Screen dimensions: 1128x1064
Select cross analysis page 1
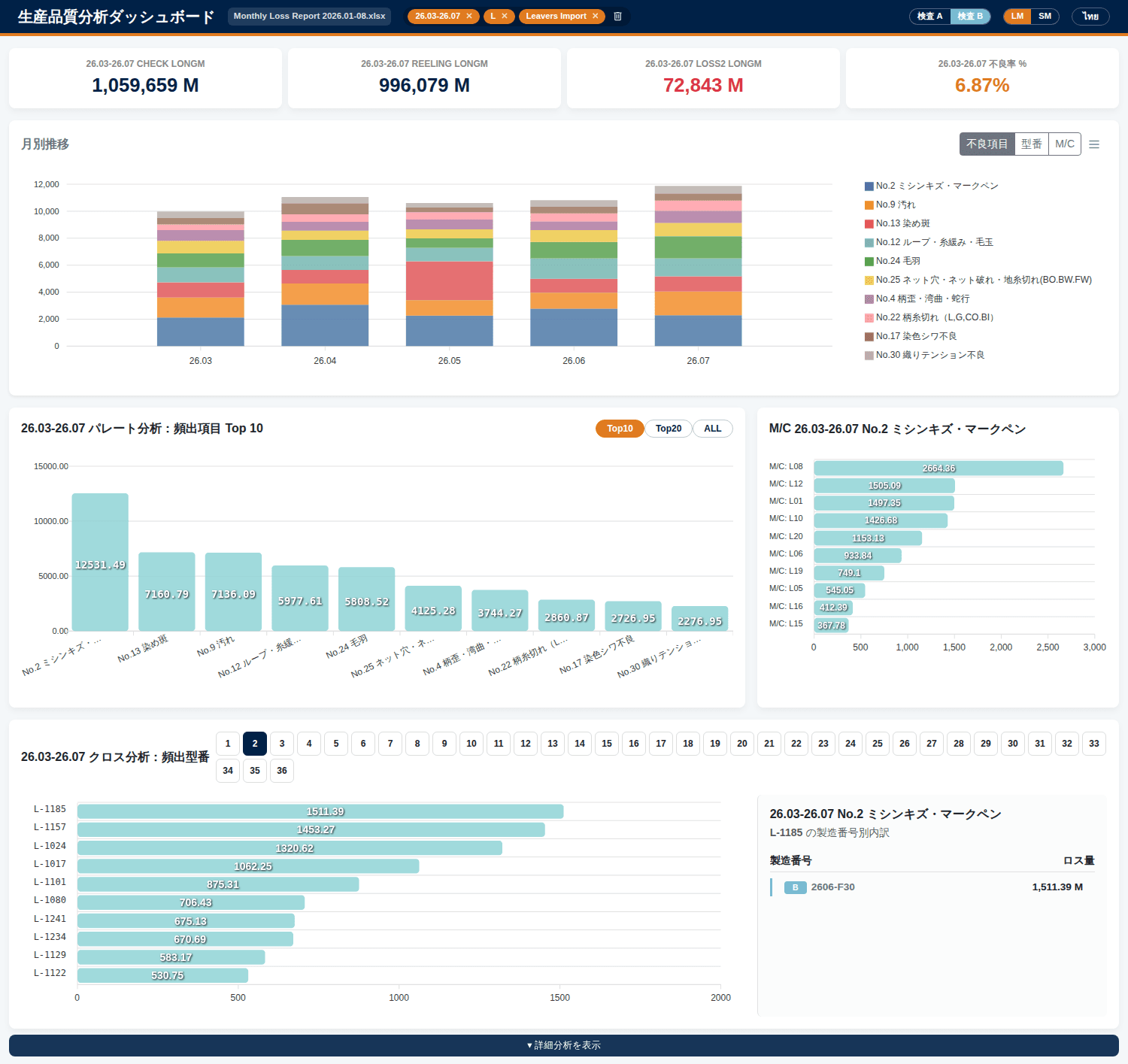click(x=228, y=744)
